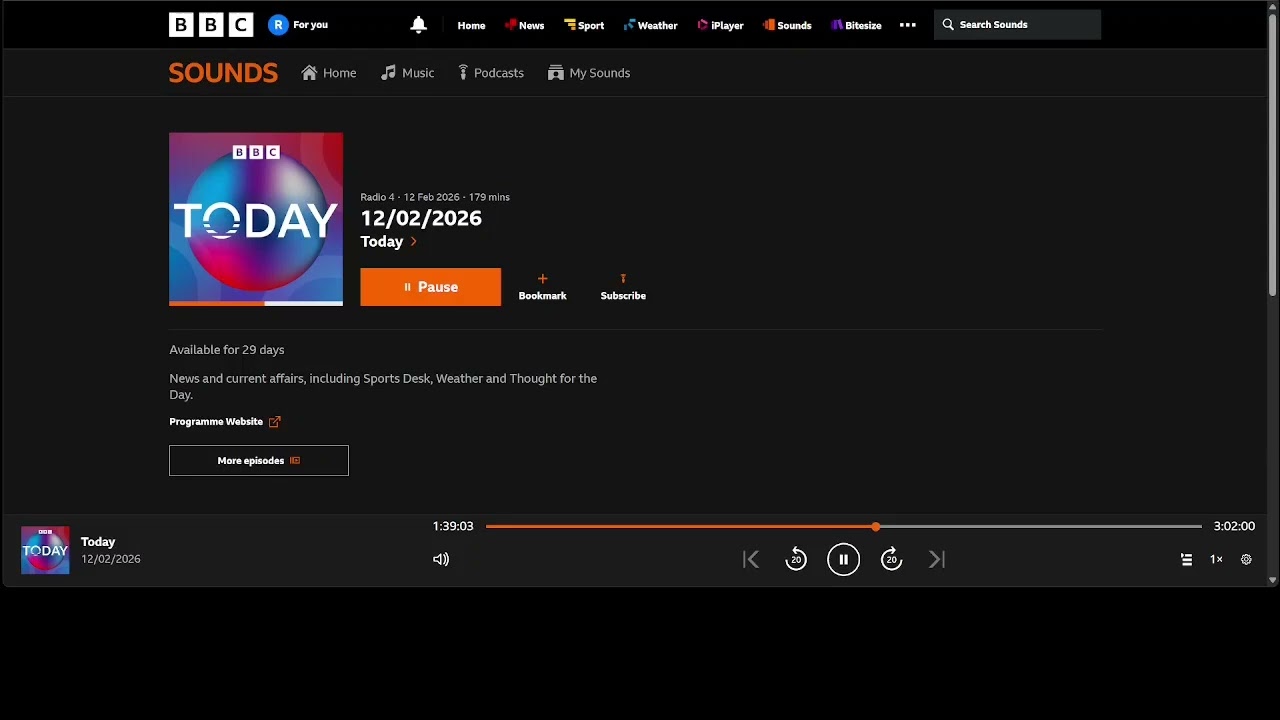Click the small Today thumbnail in player bar
Screen dimensions: 1280x720
(45, 550)
